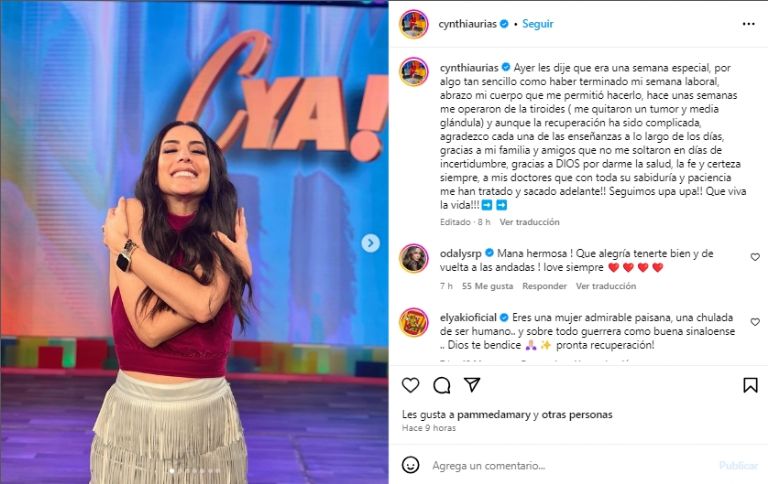The image size is (768, 484).
Task: Follow cynthiaurias with Seguir
Action: [x=537, y=24]
